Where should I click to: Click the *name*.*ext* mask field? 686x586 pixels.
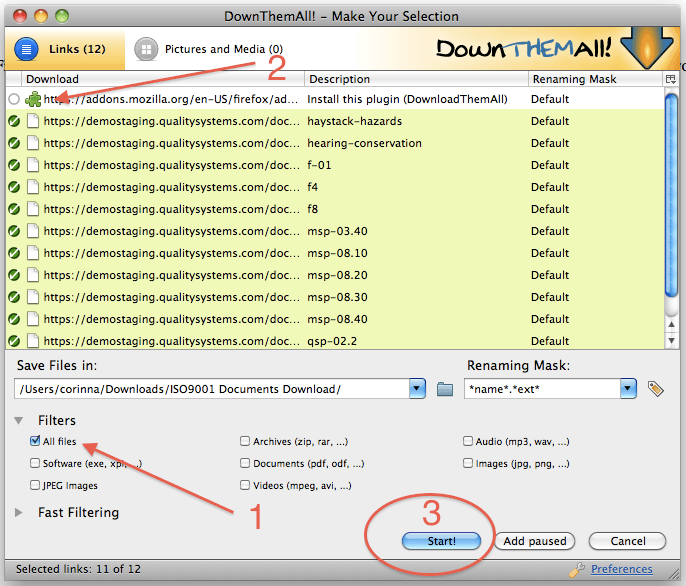(x=542, y=389)
